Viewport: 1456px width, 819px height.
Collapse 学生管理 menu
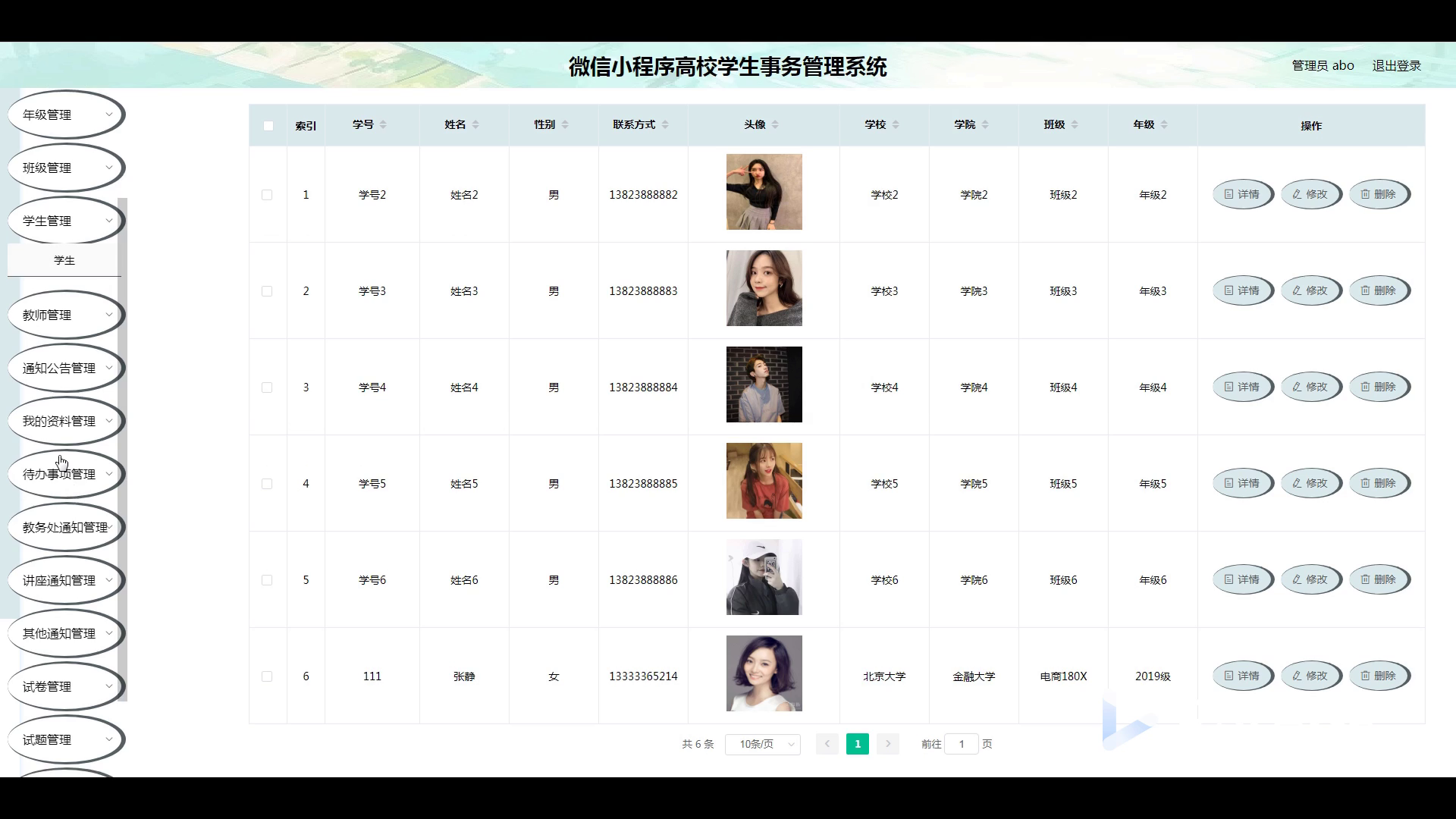(x=66, y=221)
